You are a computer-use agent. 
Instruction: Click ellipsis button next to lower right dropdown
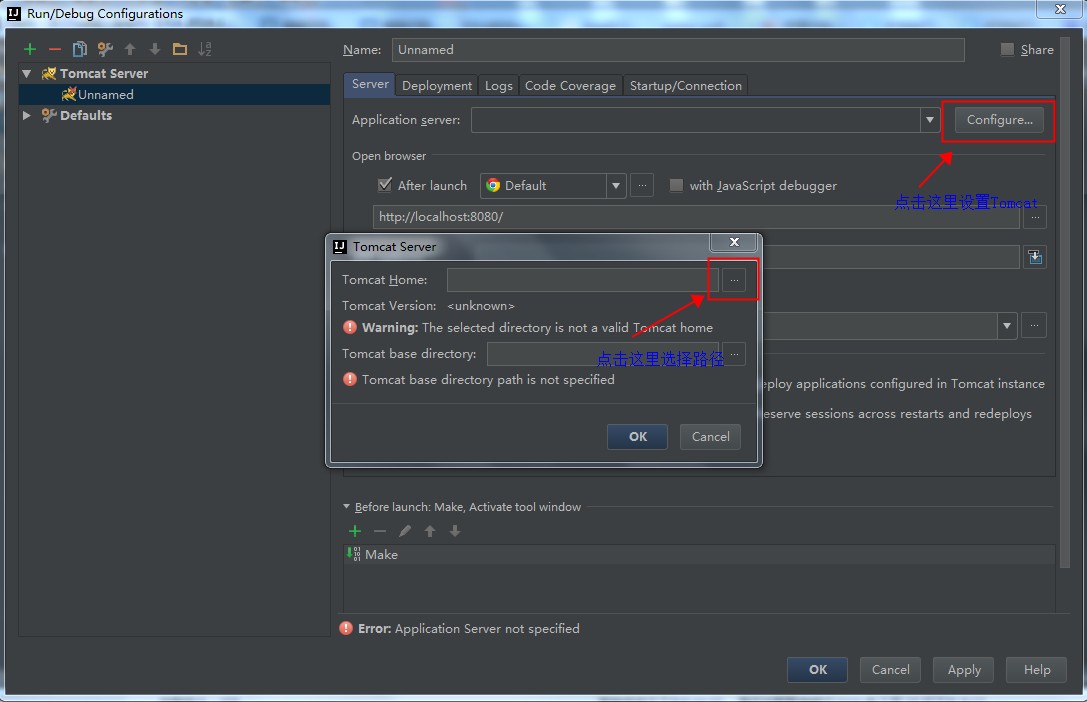(1034, 326)
